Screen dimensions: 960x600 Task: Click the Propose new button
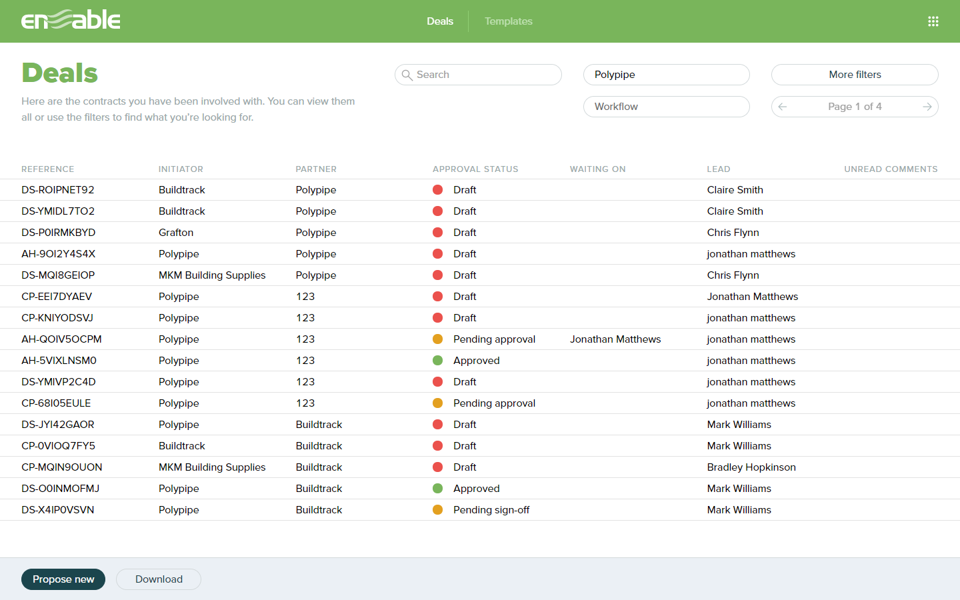[x=63, y=579]
